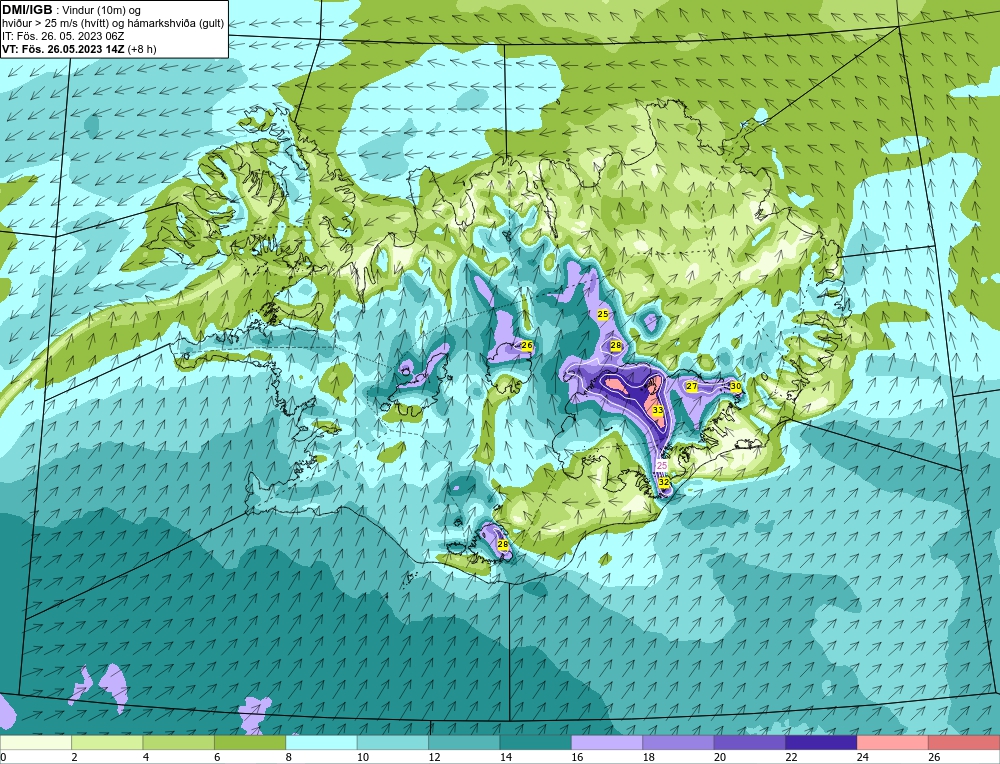Screen dimensions: 1000x764
Task: Click the yellow 33 maximum gust label
Action: [658, 410]
